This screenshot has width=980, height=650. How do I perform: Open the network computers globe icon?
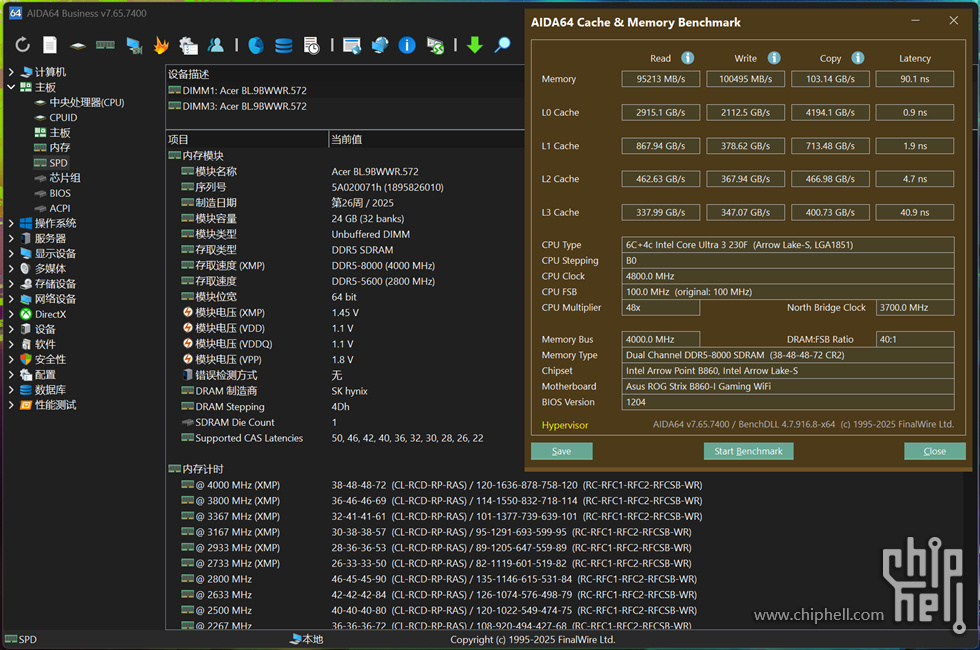click(379, 45)
